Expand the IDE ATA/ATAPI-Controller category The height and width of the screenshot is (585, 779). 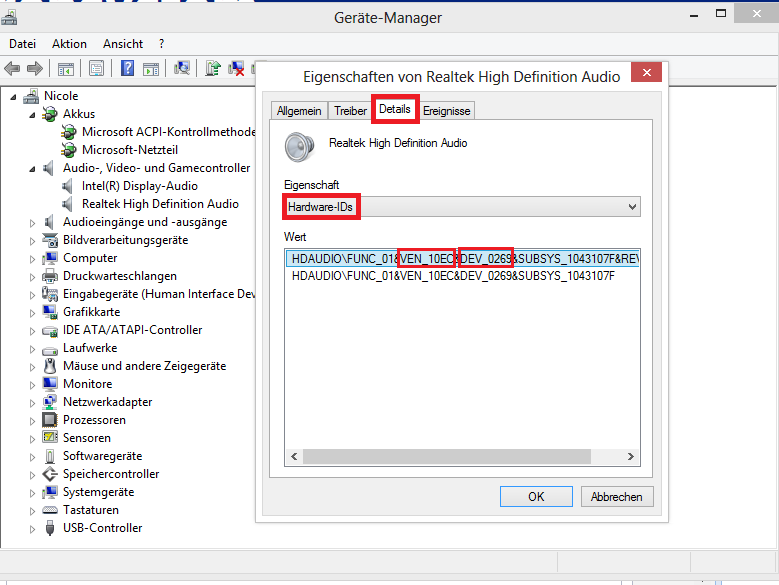(x=32, y=331)
